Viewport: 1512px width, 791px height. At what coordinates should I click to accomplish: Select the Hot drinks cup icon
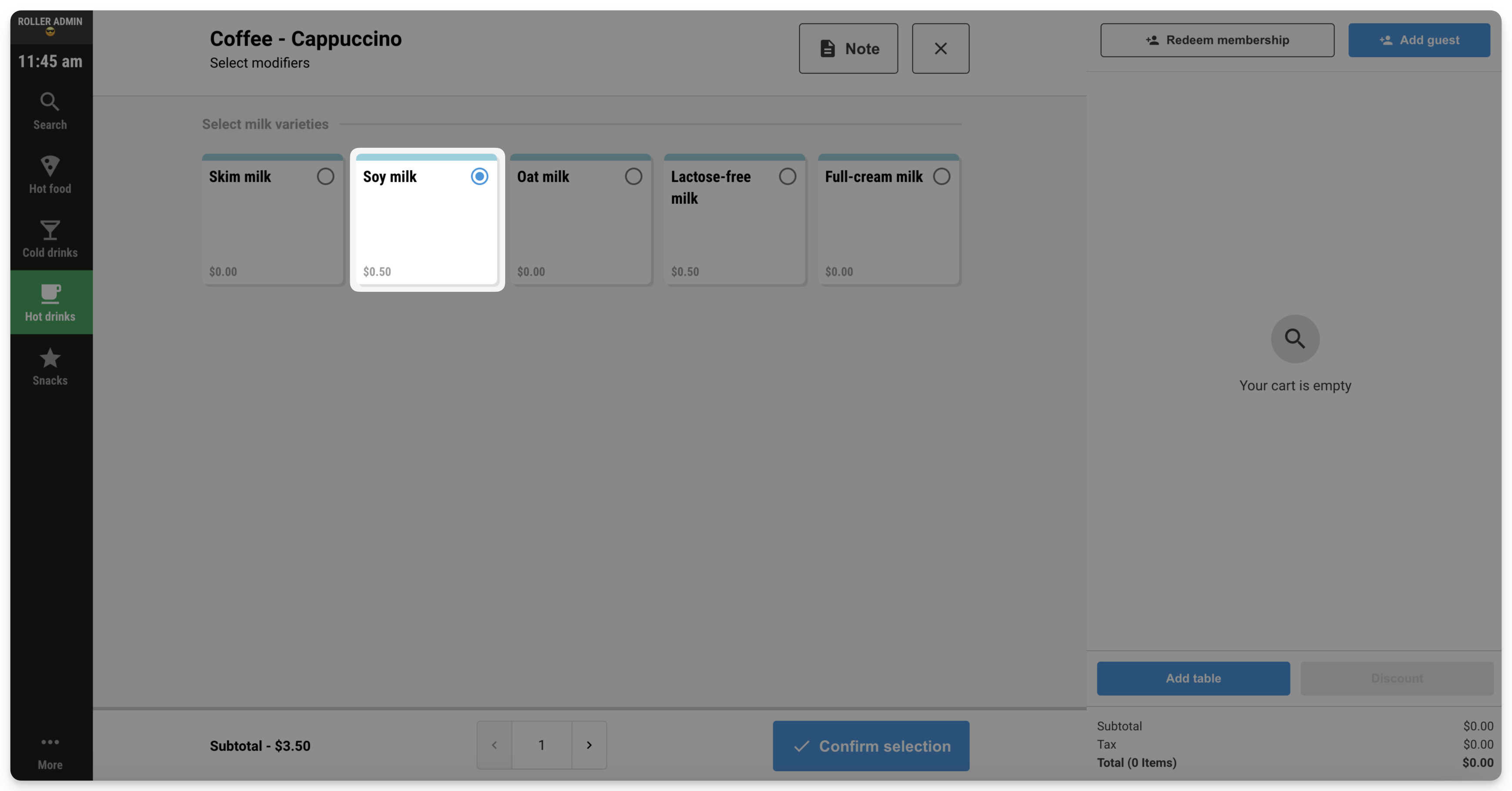tap(50, 294)
